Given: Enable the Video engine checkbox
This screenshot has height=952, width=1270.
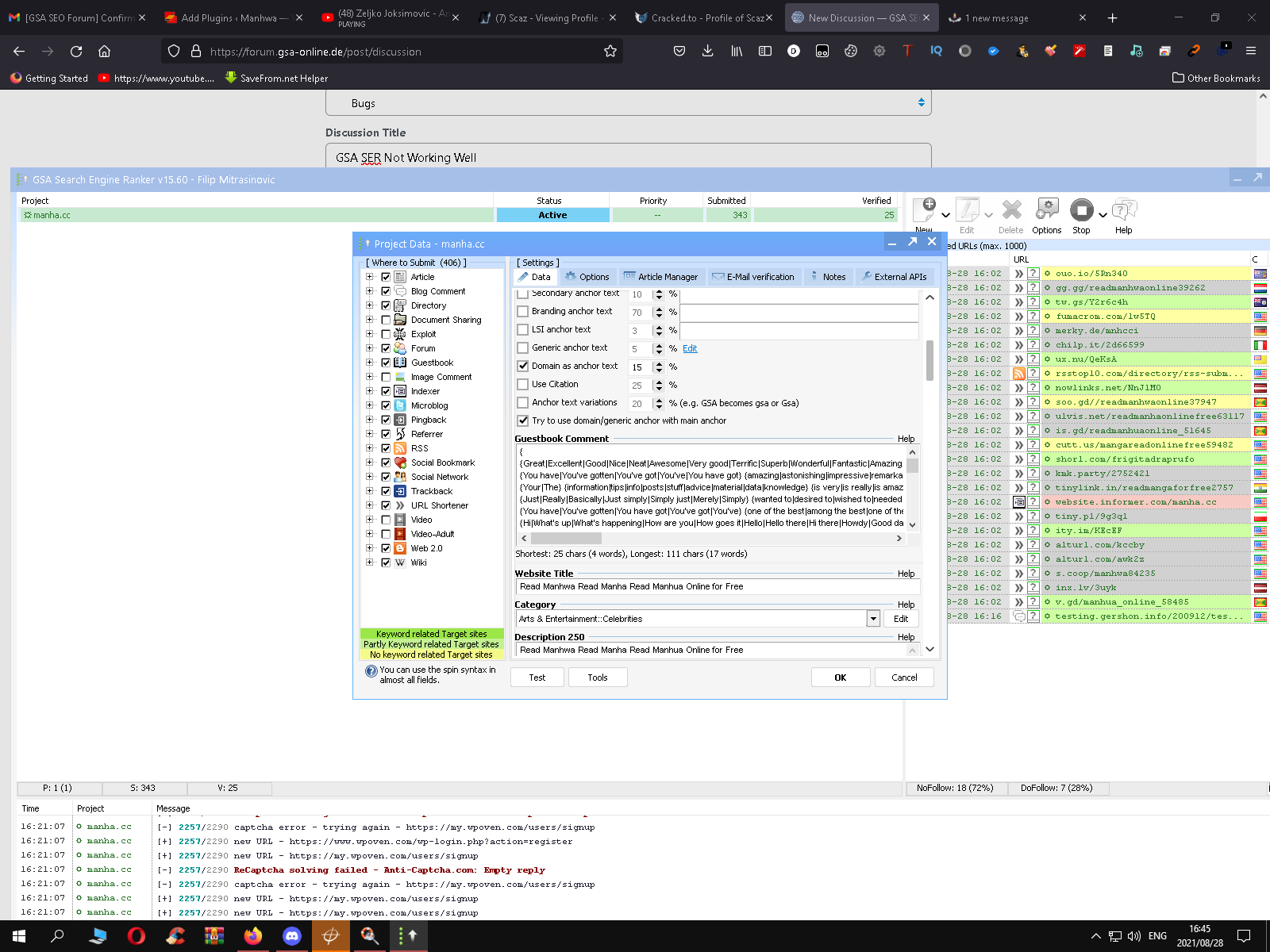Looking at the screenshot, I should [386, 520].
